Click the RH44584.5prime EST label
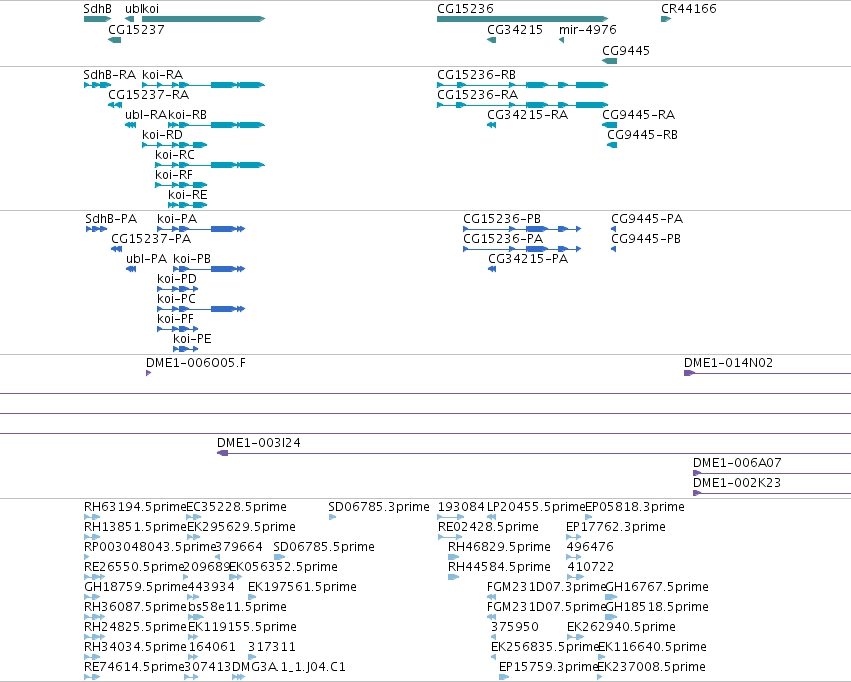The height and width of the screenshot is (682, 851). [499, 567]
